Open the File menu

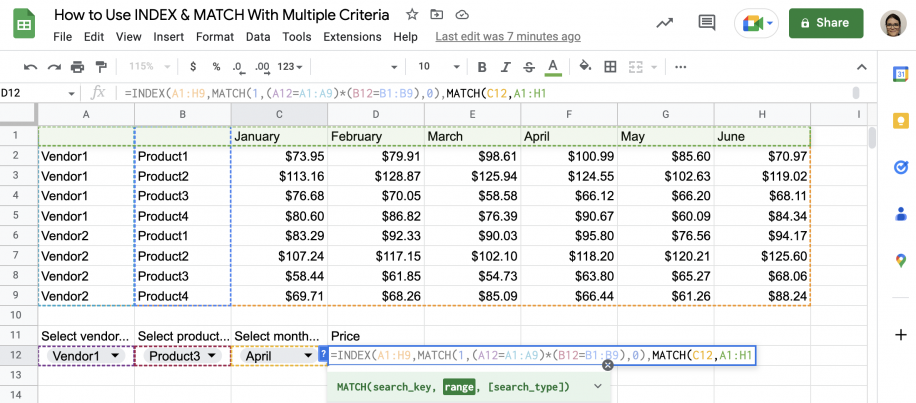tap(63, 37)
